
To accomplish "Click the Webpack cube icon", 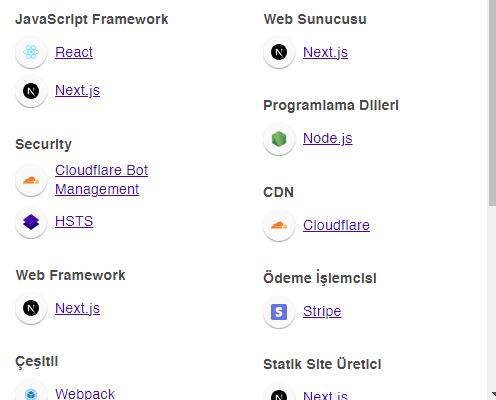I will [31, 394].
